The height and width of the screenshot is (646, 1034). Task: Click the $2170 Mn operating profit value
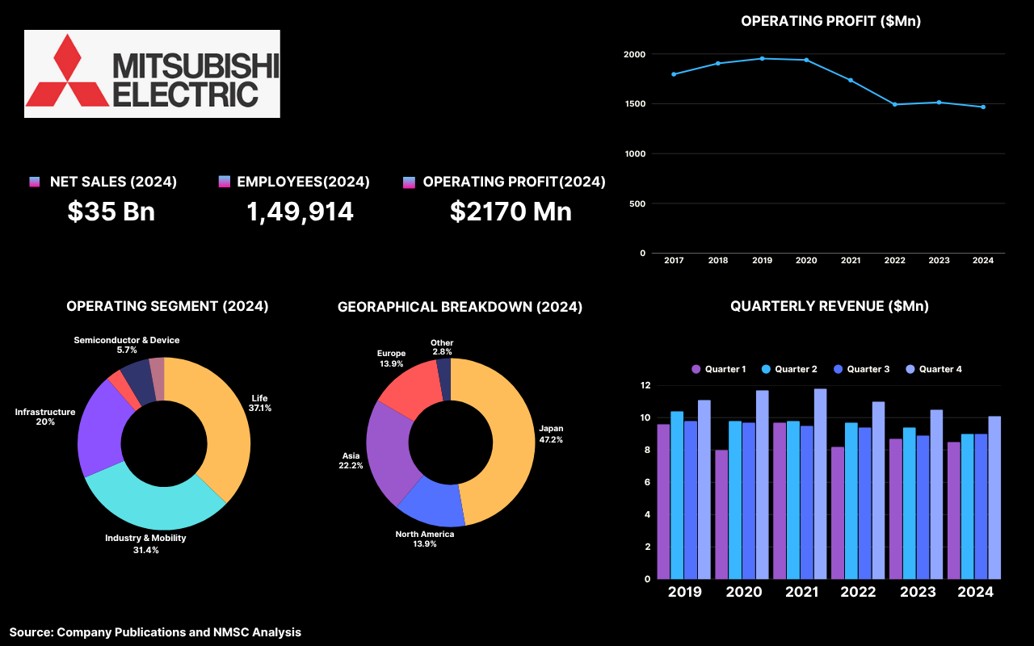(x=510, y=211)
